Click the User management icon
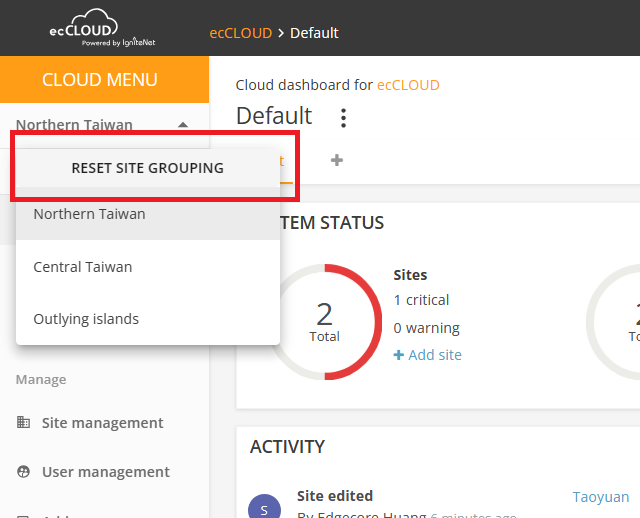This screenshot has height=518, width=640. tap(23, 471)
